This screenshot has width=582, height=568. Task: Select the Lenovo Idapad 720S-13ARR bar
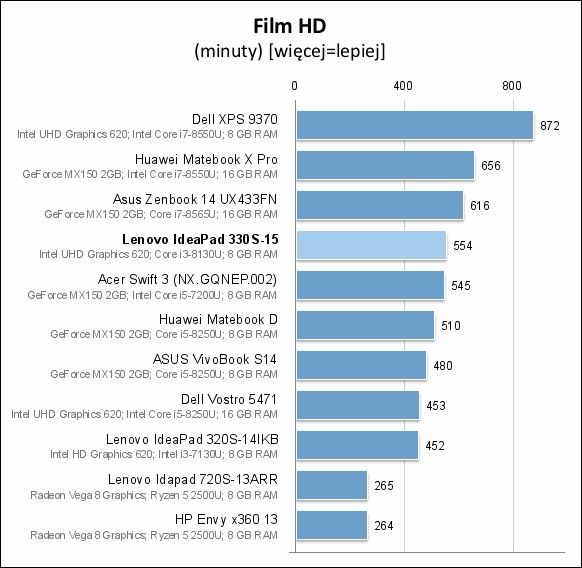[x=332, y=485]
